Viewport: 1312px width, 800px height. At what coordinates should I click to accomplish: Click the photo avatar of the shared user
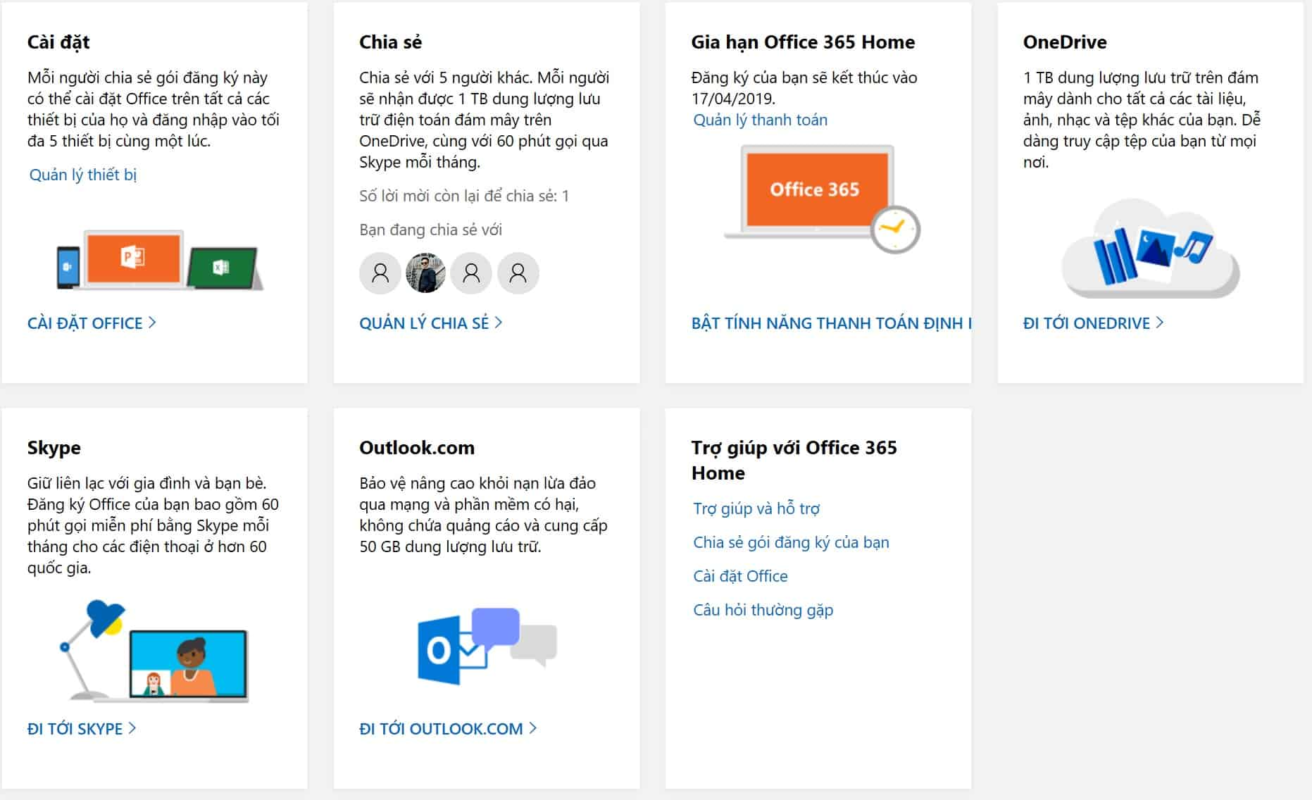coord(426,273)
